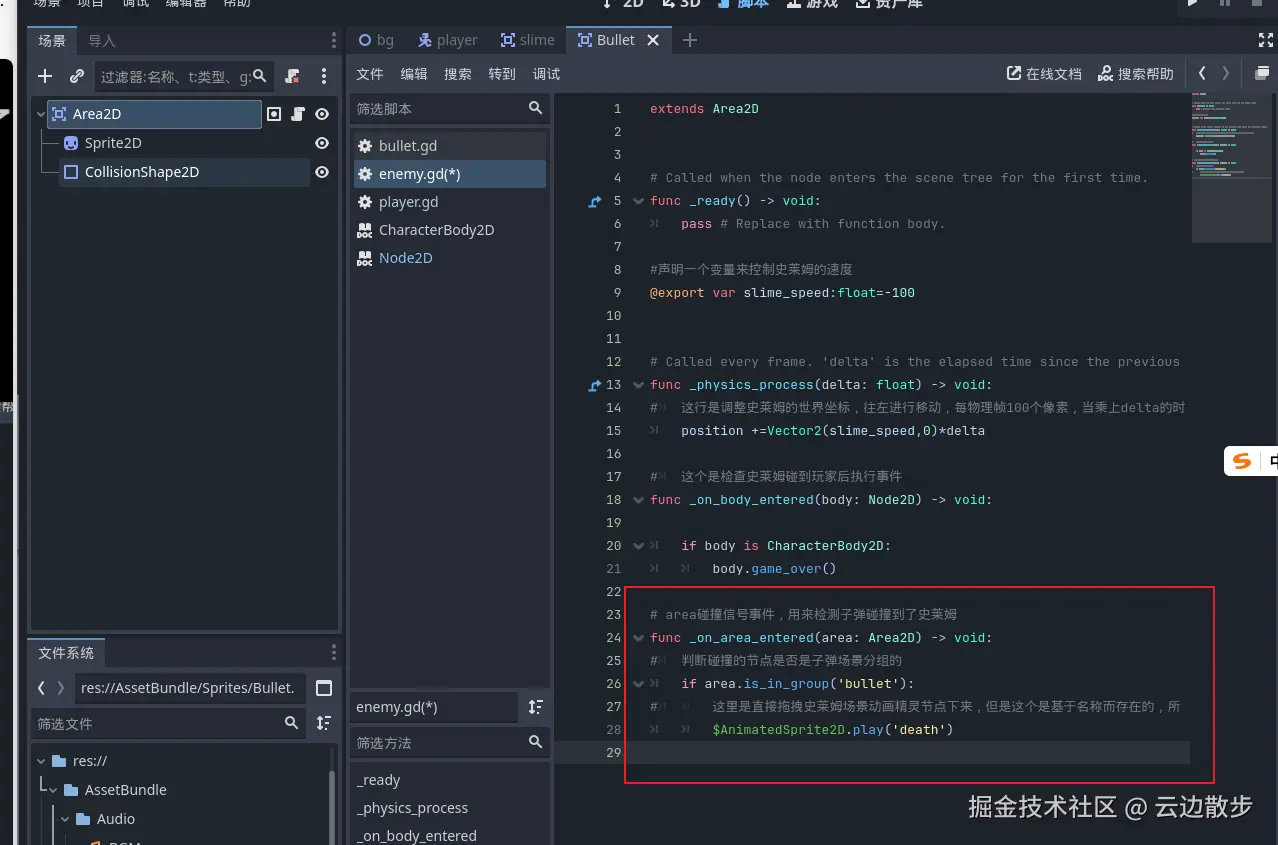Click the CollisionShape2D node icon
The width and height of the screenshot is (1278, 845).
[71, 172]
